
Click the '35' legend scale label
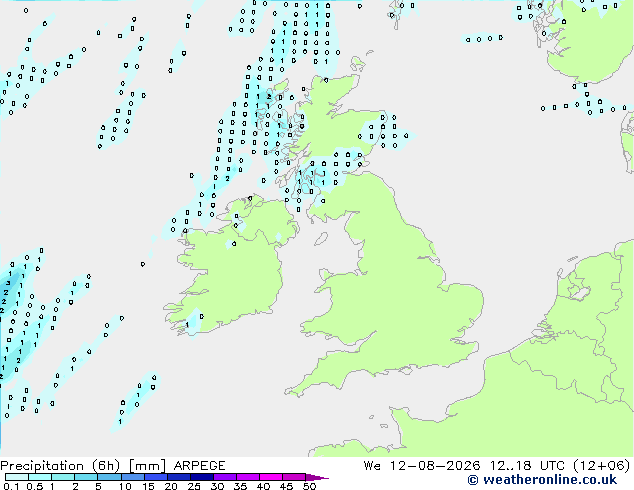(x=240, y=486)
